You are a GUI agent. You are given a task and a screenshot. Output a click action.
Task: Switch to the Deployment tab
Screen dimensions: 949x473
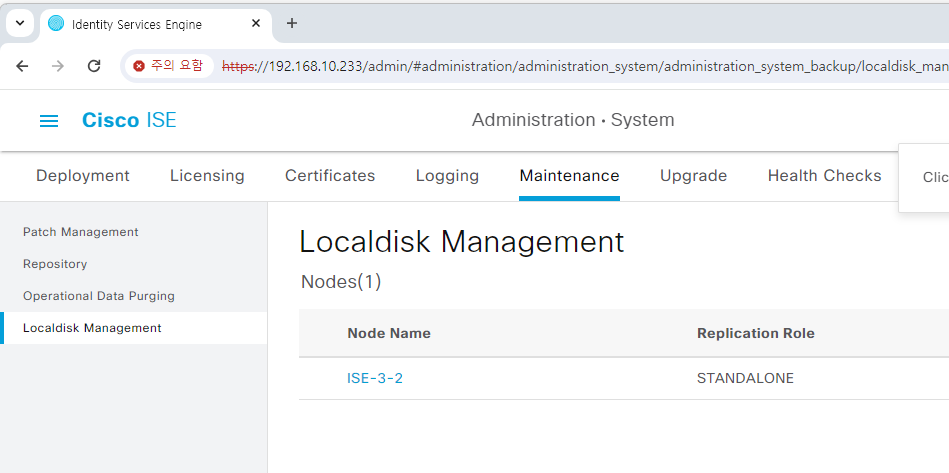click(x=83, y=176)
